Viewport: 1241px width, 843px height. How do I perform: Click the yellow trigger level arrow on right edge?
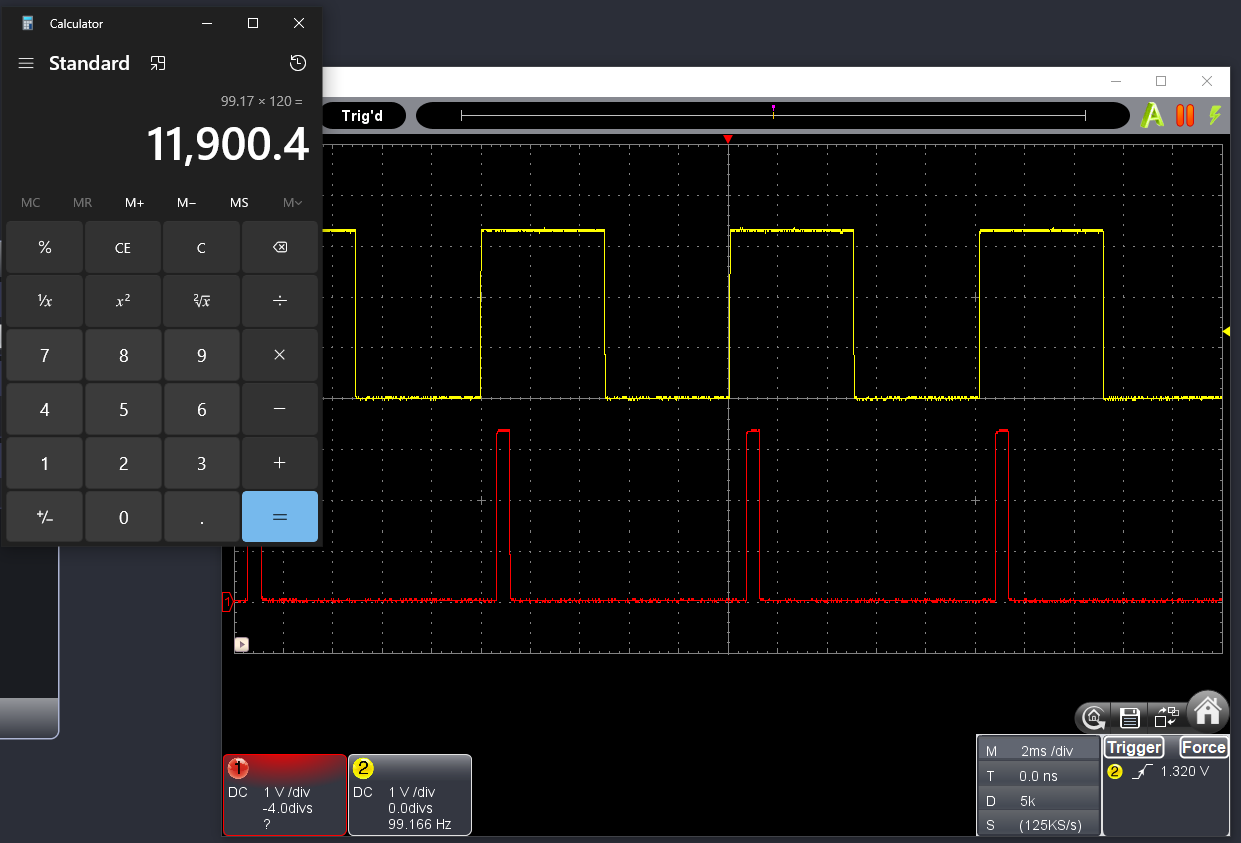click(x=1226, y=331)
